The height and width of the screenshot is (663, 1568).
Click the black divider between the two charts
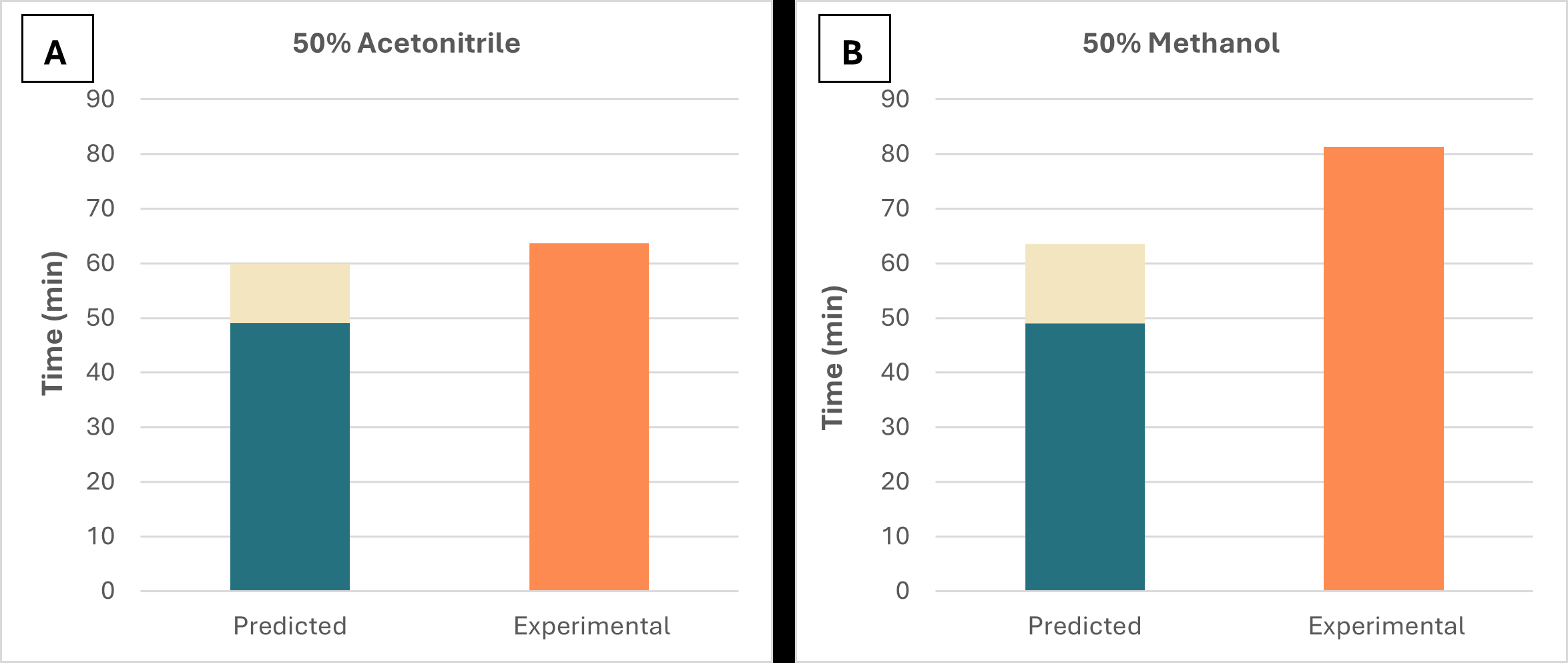pyautogui.click(x=784, y=331)
